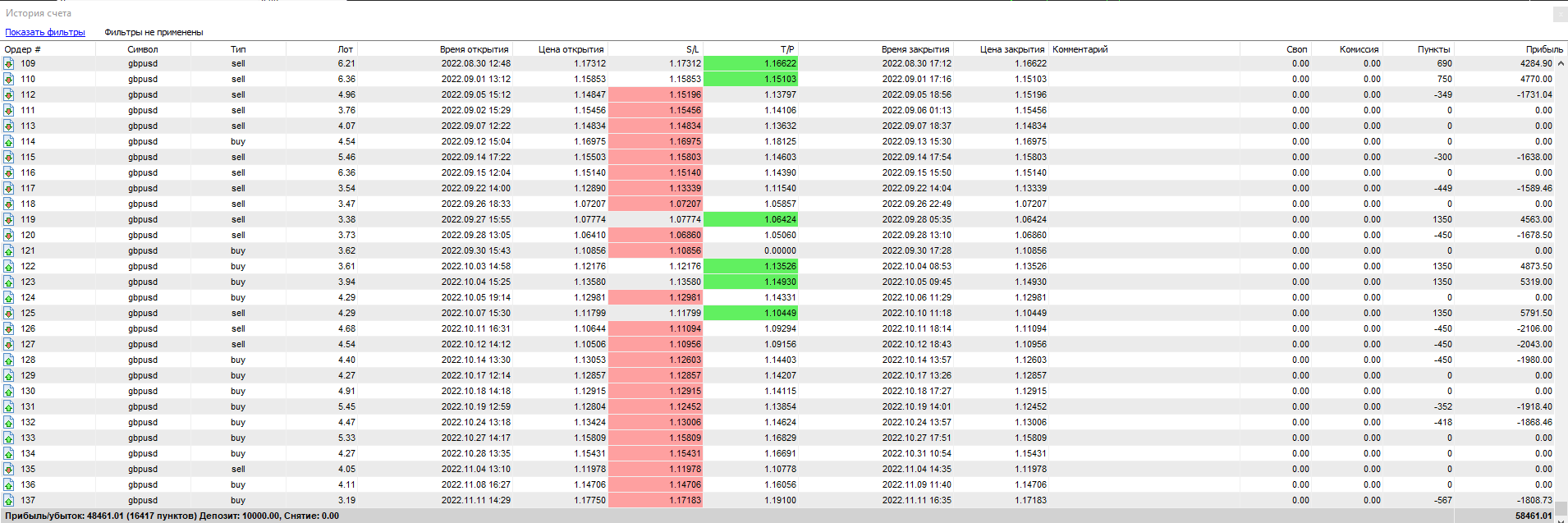
Task: Click red S/L cell 1.15196 of order 112
Action: coord(655,94)
